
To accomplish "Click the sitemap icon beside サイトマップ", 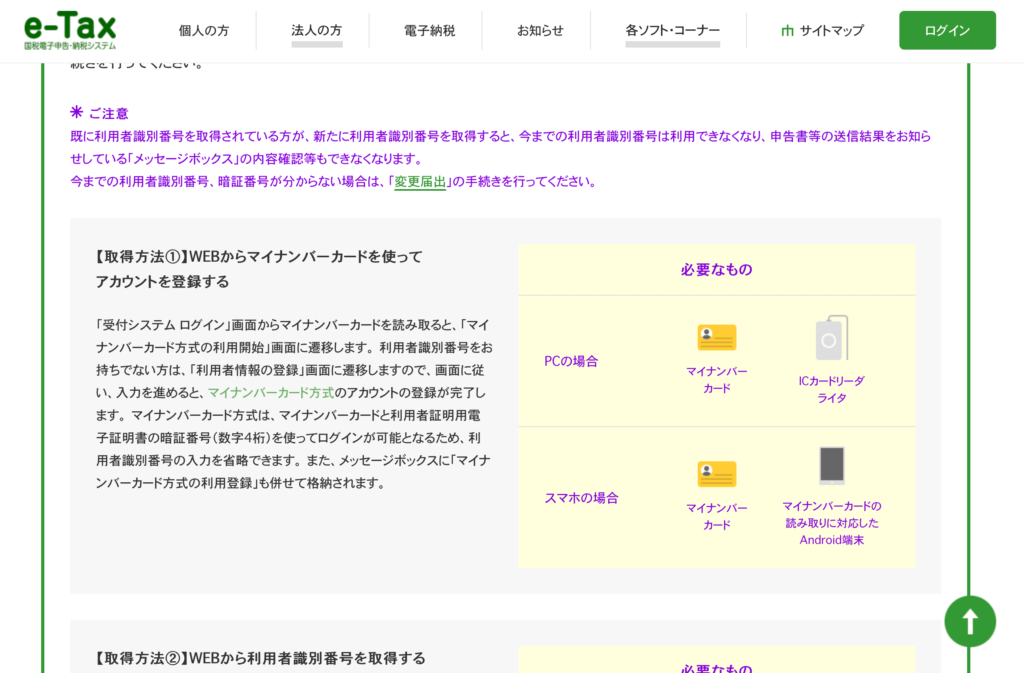I will pyautogui.click(x=787, y=31).
